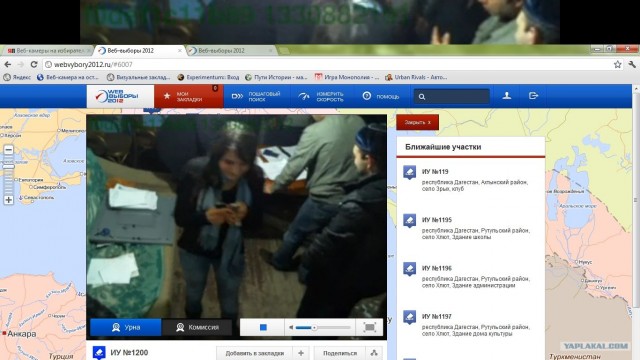This screenshot has height=360, width=640.
Task: Click the plus icon beside Добавить в закладки
Action: [301, 353]
